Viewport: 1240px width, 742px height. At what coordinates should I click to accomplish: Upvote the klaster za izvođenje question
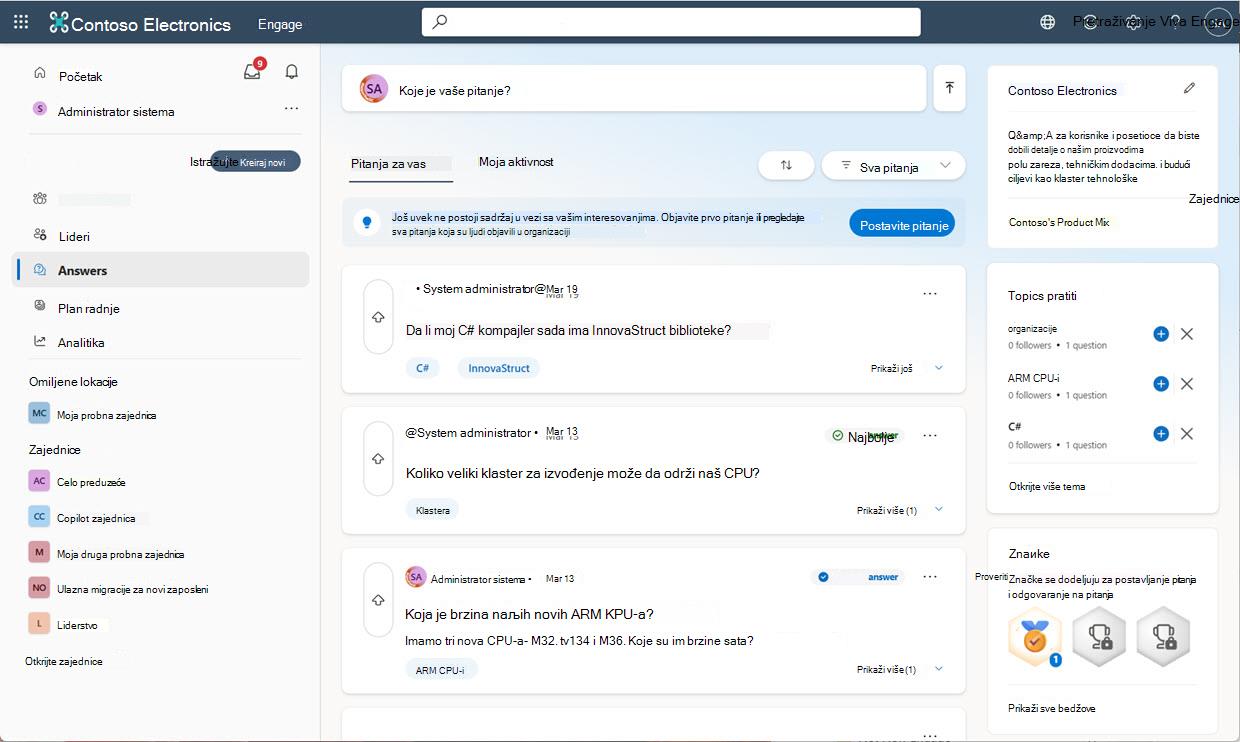click(378, 458)
